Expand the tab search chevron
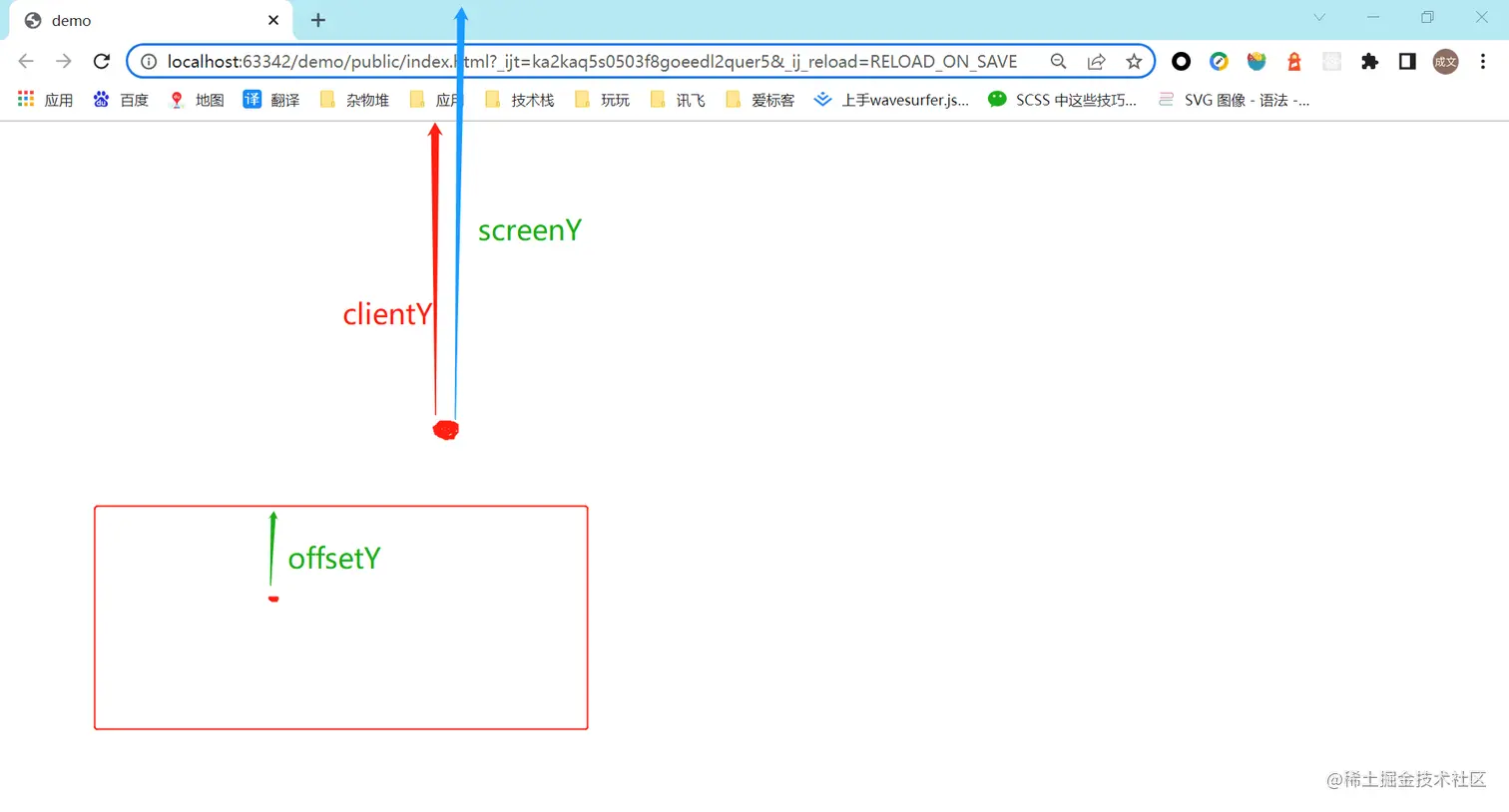1509x812 pixels. coord(1319,17)
